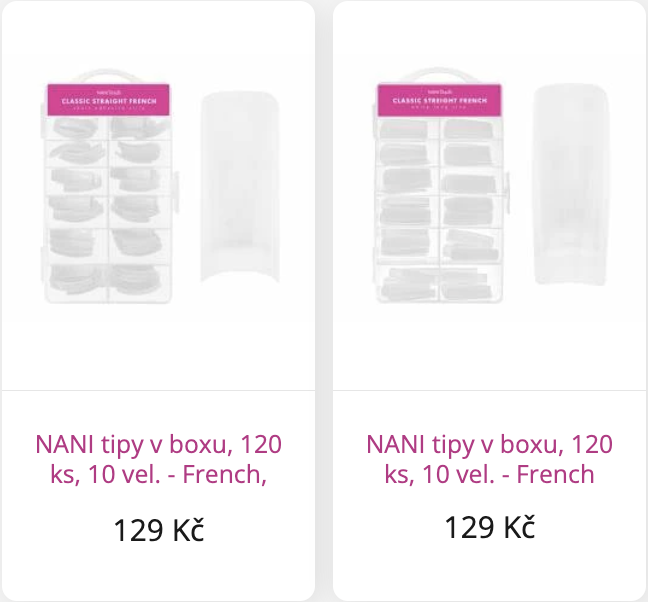Click the hanger handle atop the right box
This screenshot has height=602, width=648.
[x=439, y=75]
